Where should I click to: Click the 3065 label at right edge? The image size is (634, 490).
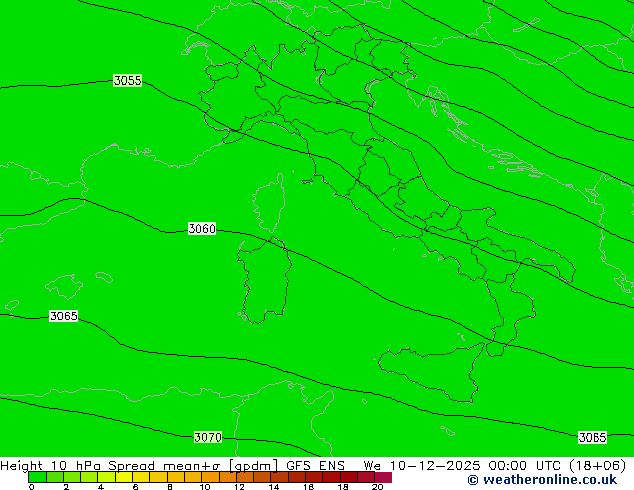pyautogui.click(x=592, y=437)
